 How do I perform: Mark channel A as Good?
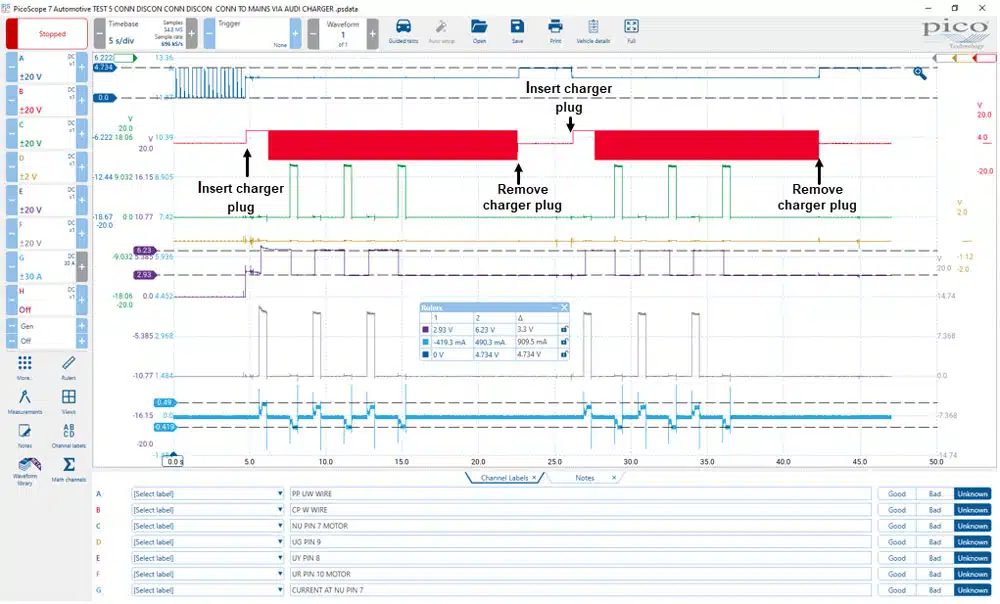tap(897, 494)
